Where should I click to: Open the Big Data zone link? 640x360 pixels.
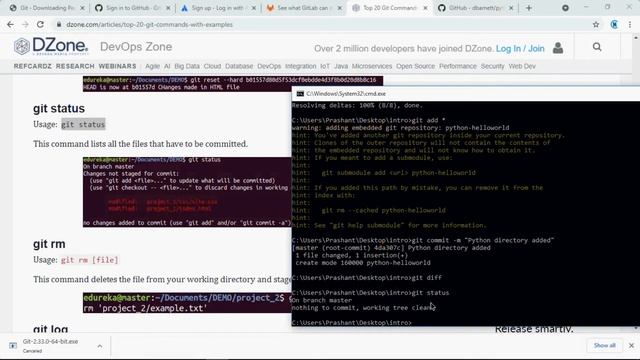coord(187,66)
